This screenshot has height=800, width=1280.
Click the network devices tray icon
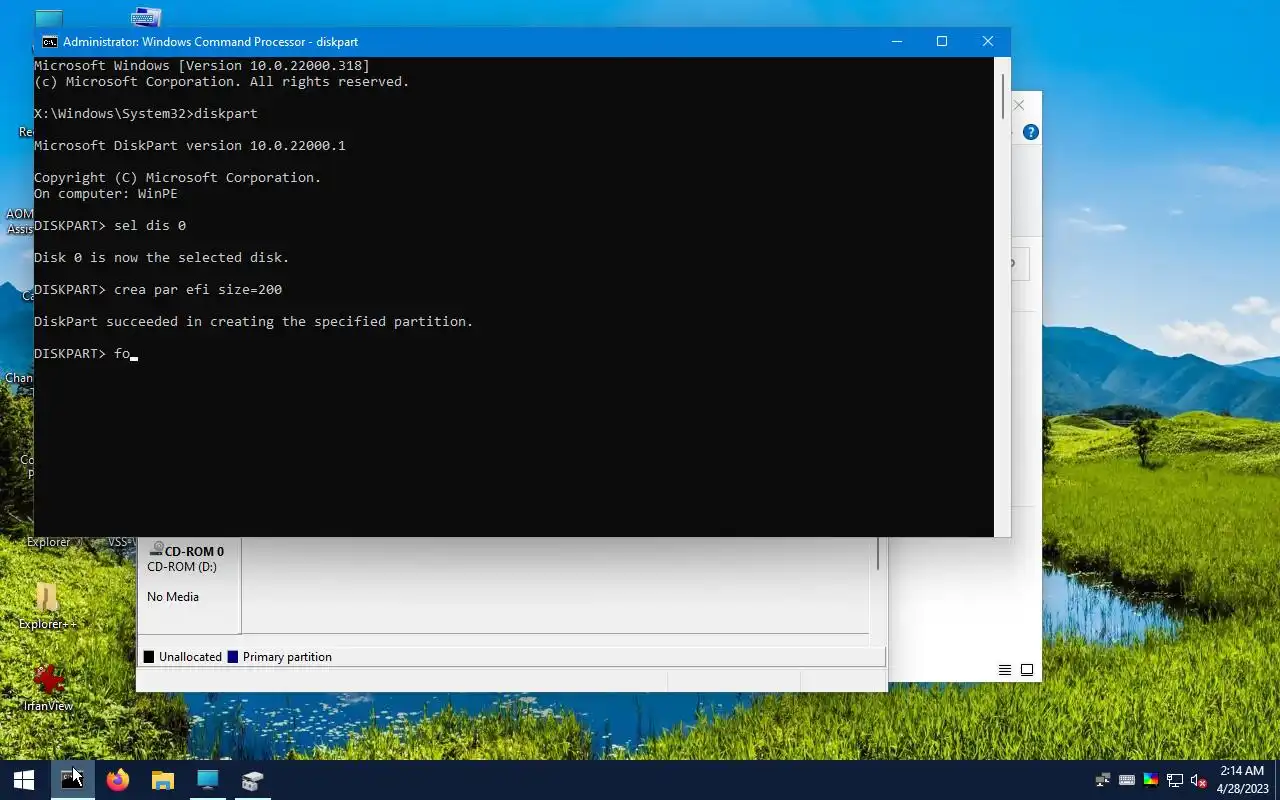(1103, 780)
